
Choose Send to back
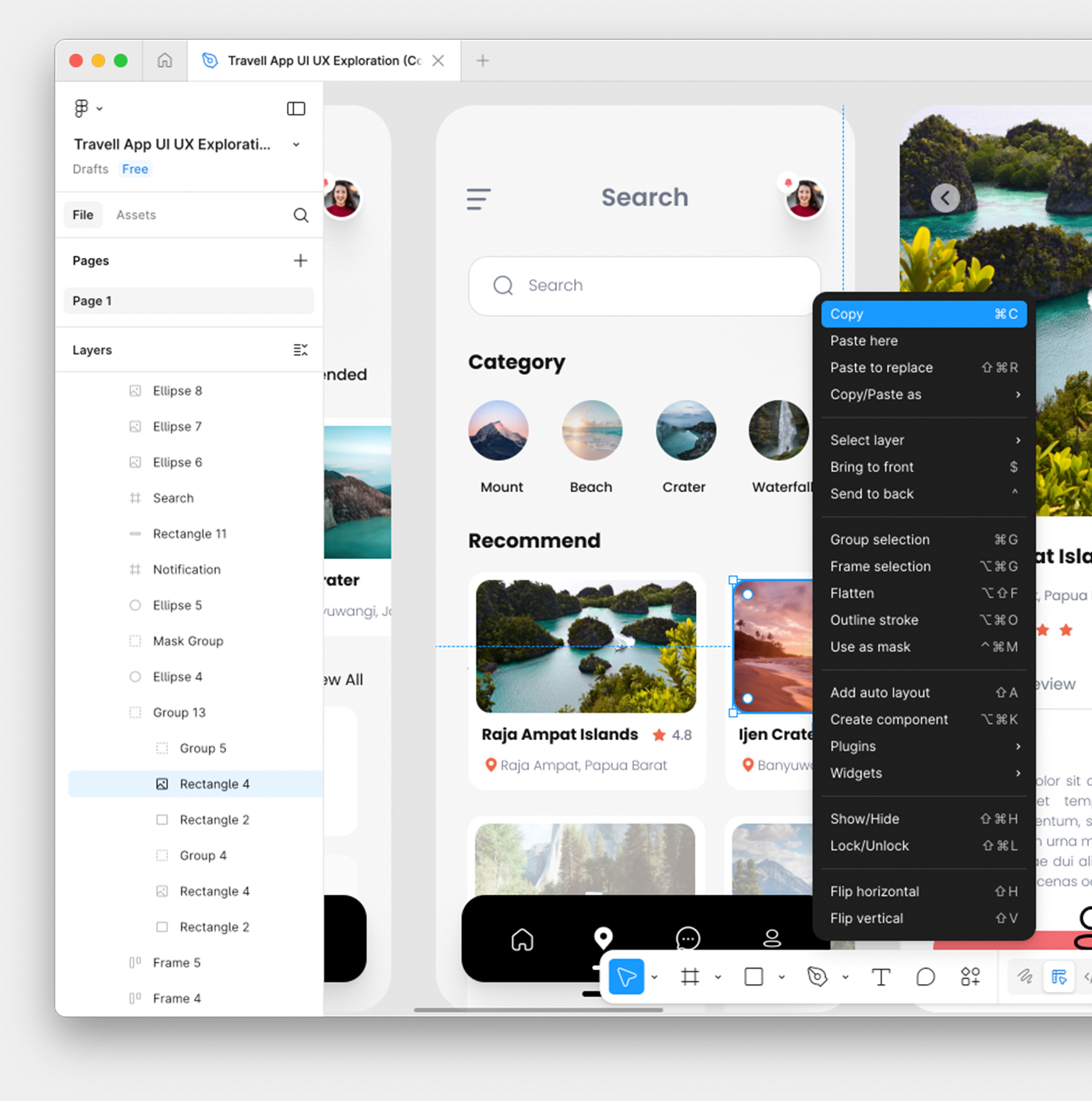924,494
